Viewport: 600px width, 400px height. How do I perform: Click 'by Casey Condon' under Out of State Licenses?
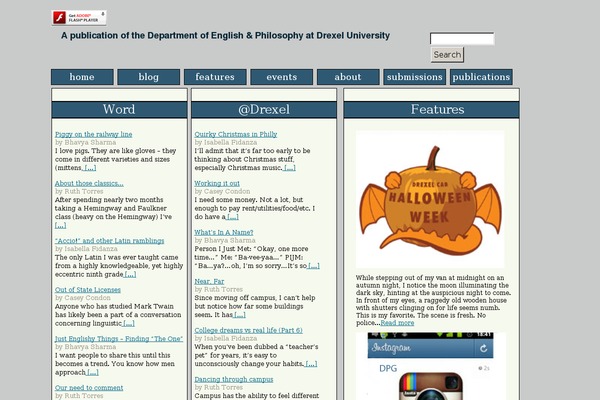click(83, 298)
